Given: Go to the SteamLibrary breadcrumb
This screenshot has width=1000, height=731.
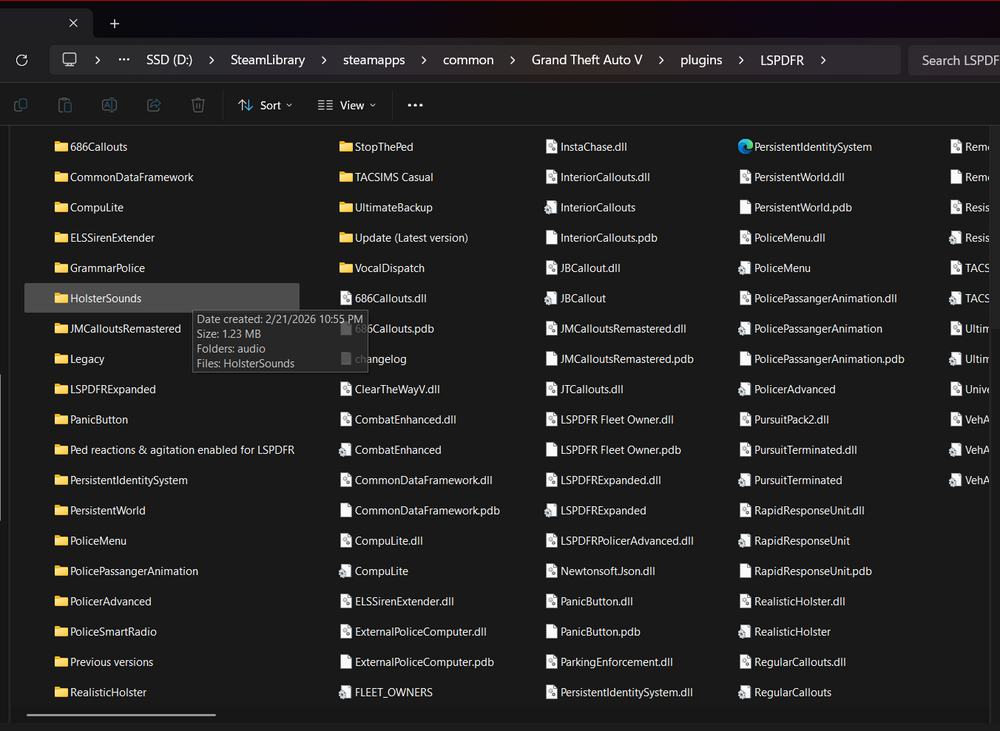Looking at the screenshot, I should click(267, 60).
